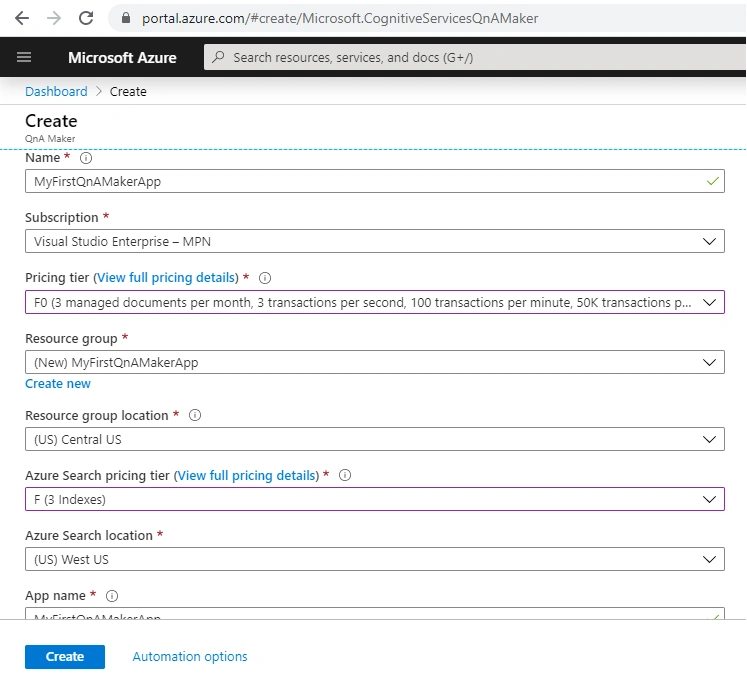Click the Azure Search pricing tier info icon
Screen dimensions: 747x686
(x=345, y=475)
